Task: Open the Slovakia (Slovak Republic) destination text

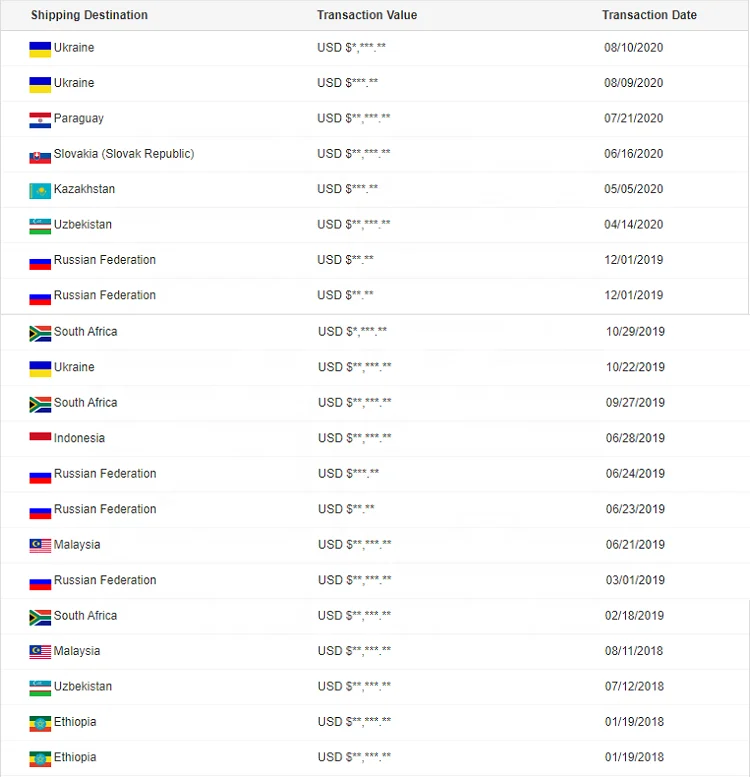Action: 124,154
